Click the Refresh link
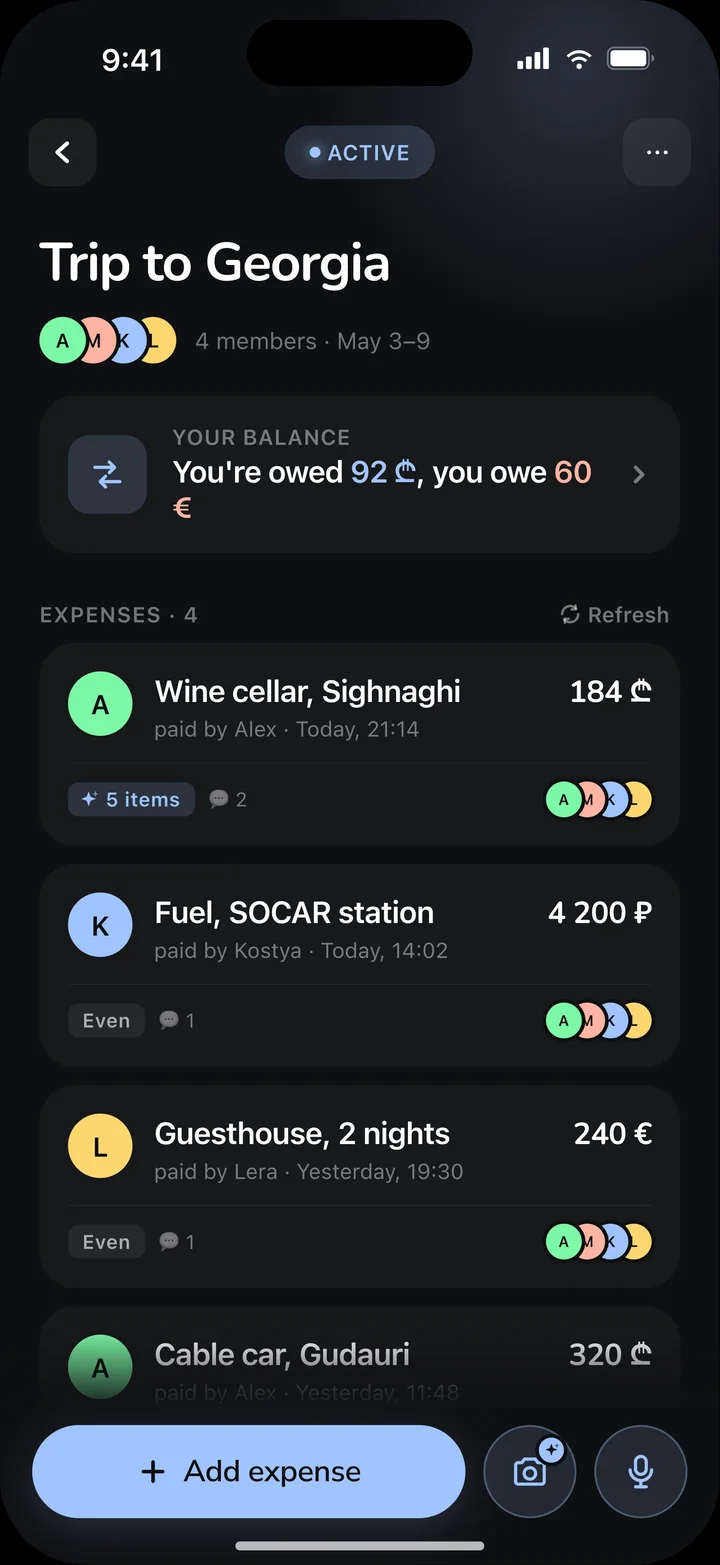Viewport: 720px width, 1565px height. click(615, 614)
